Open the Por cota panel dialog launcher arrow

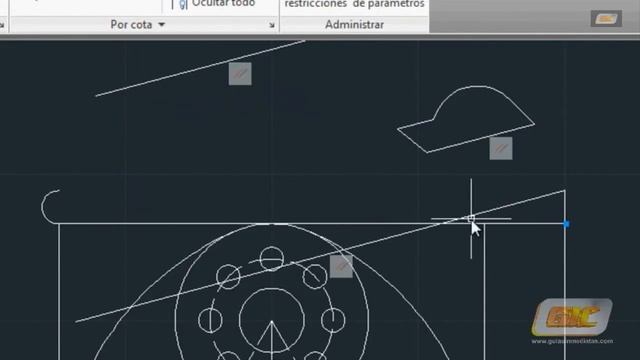pos(272,25)
